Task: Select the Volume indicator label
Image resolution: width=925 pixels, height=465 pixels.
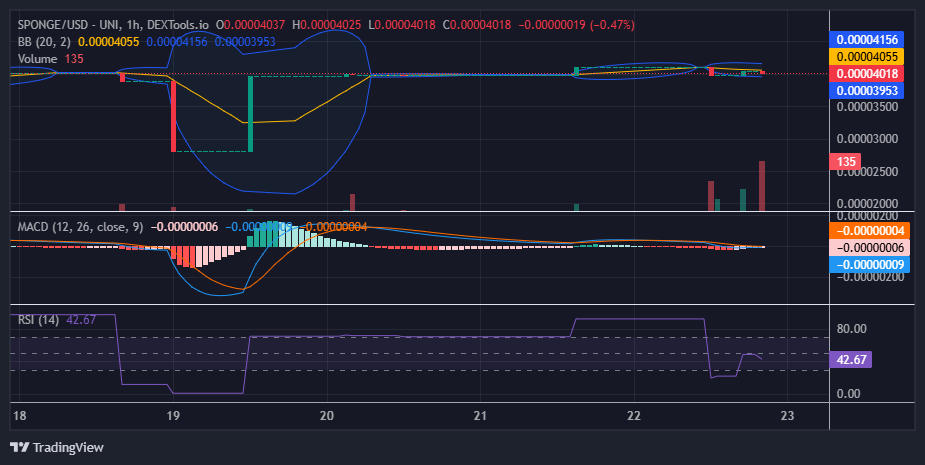Action: pos(37,58)
